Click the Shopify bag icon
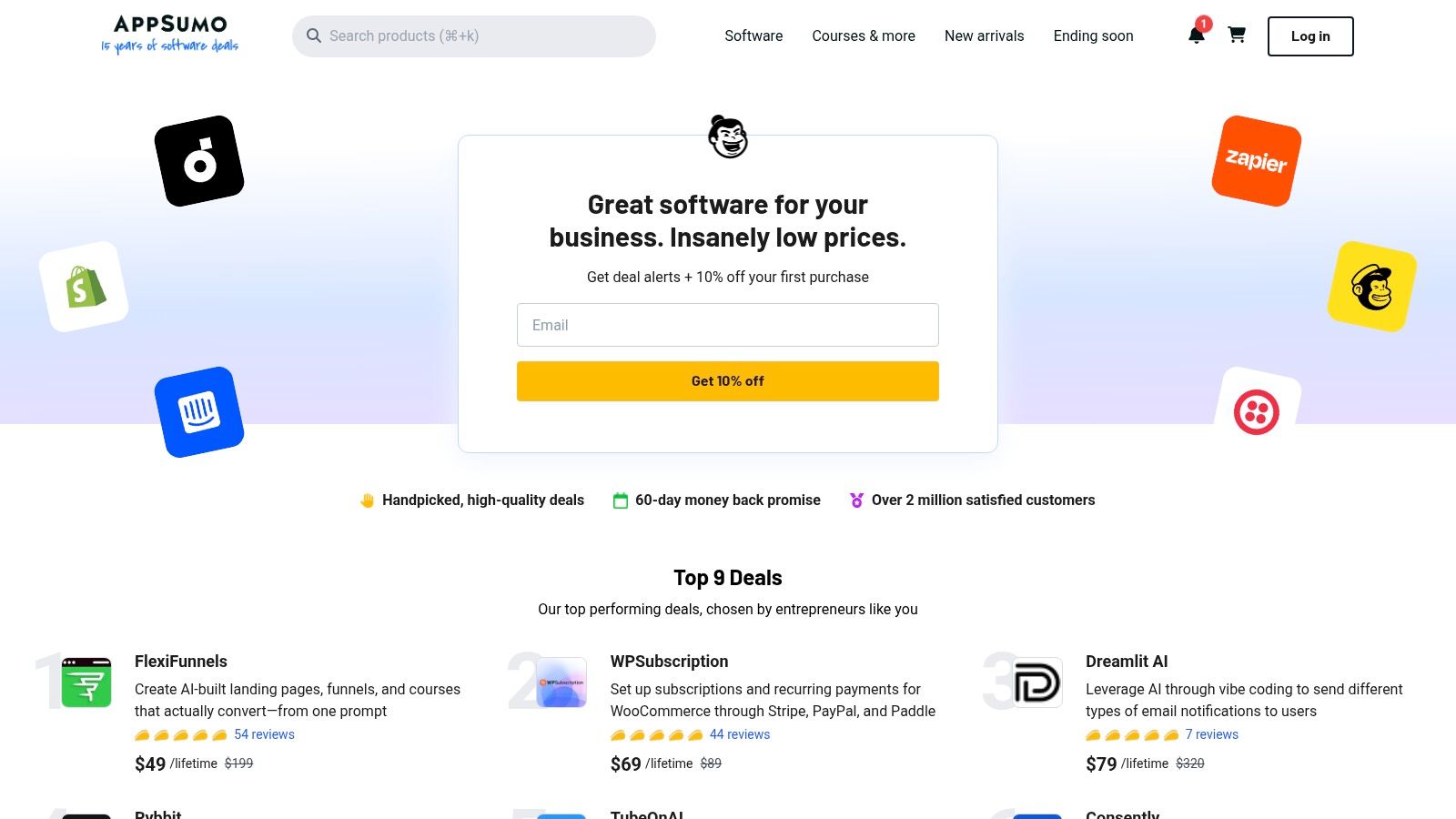Viewport: 1456px width, 819px height. pos(84,284)
